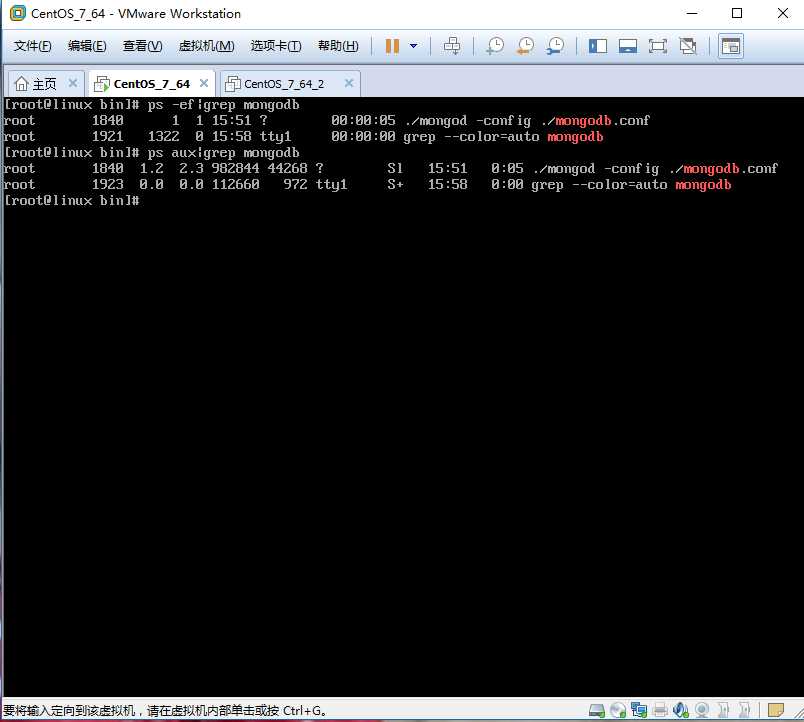
Task: Switch to Unity mode icon
Action: pos(688,46)
